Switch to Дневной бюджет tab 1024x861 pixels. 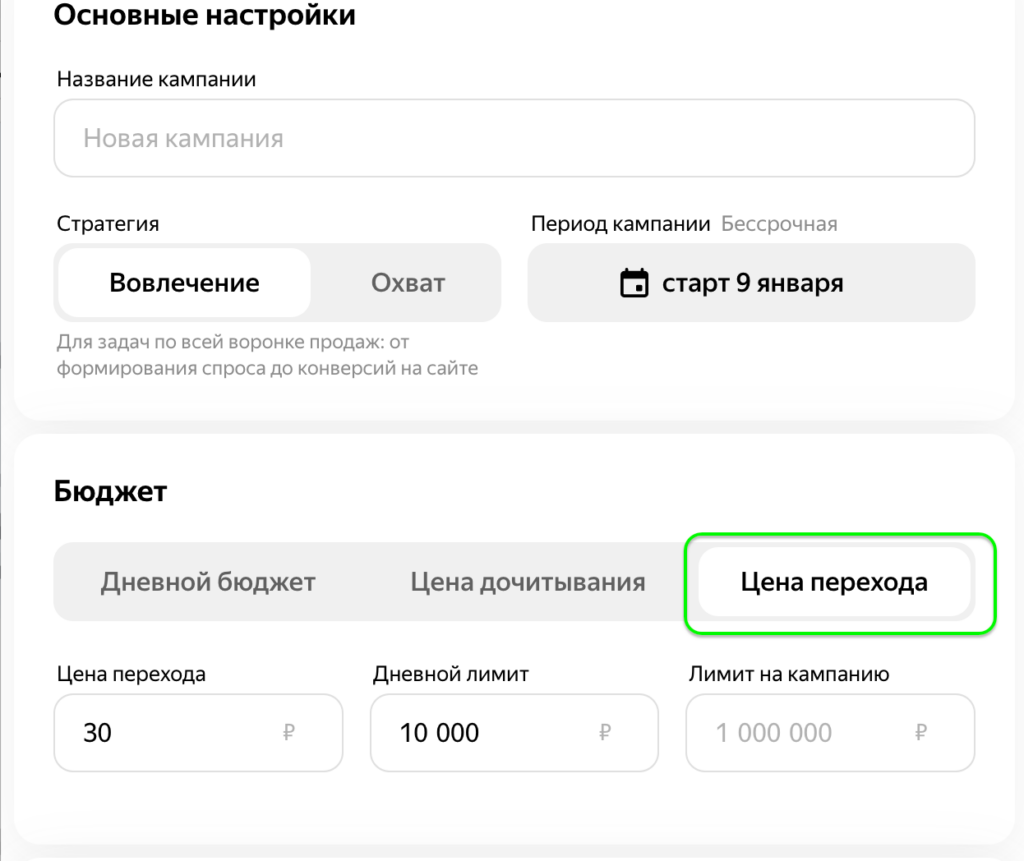point(208,582)
